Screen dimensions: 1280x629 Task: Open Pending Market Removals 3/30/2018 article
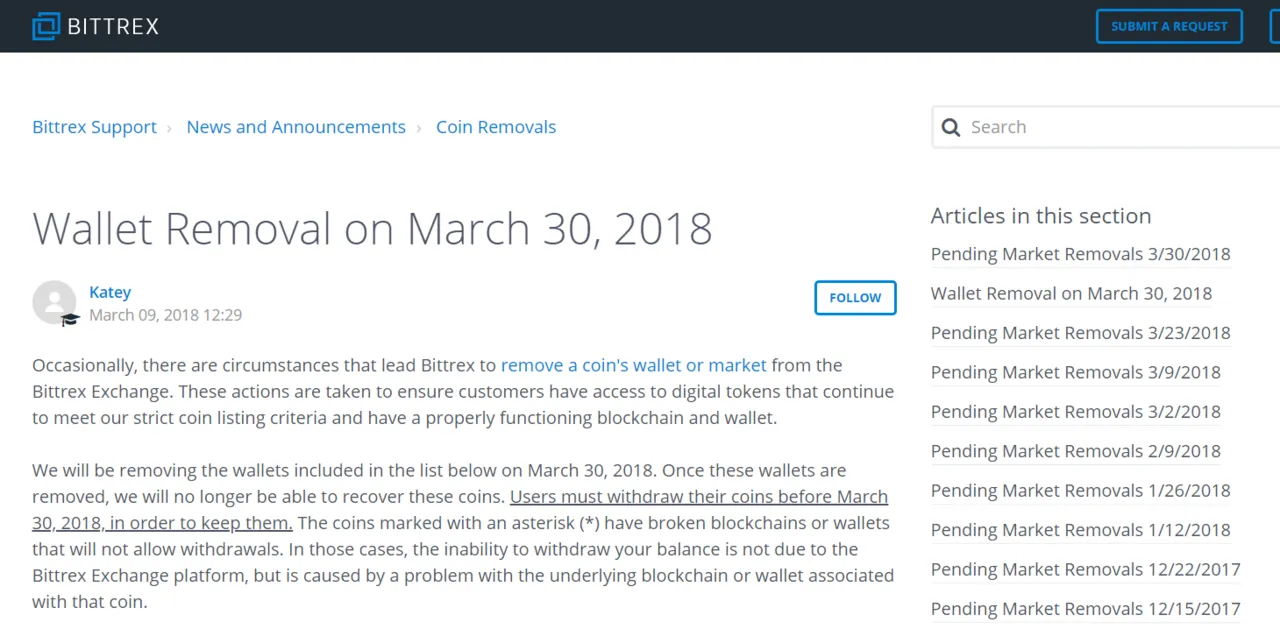1080,254
